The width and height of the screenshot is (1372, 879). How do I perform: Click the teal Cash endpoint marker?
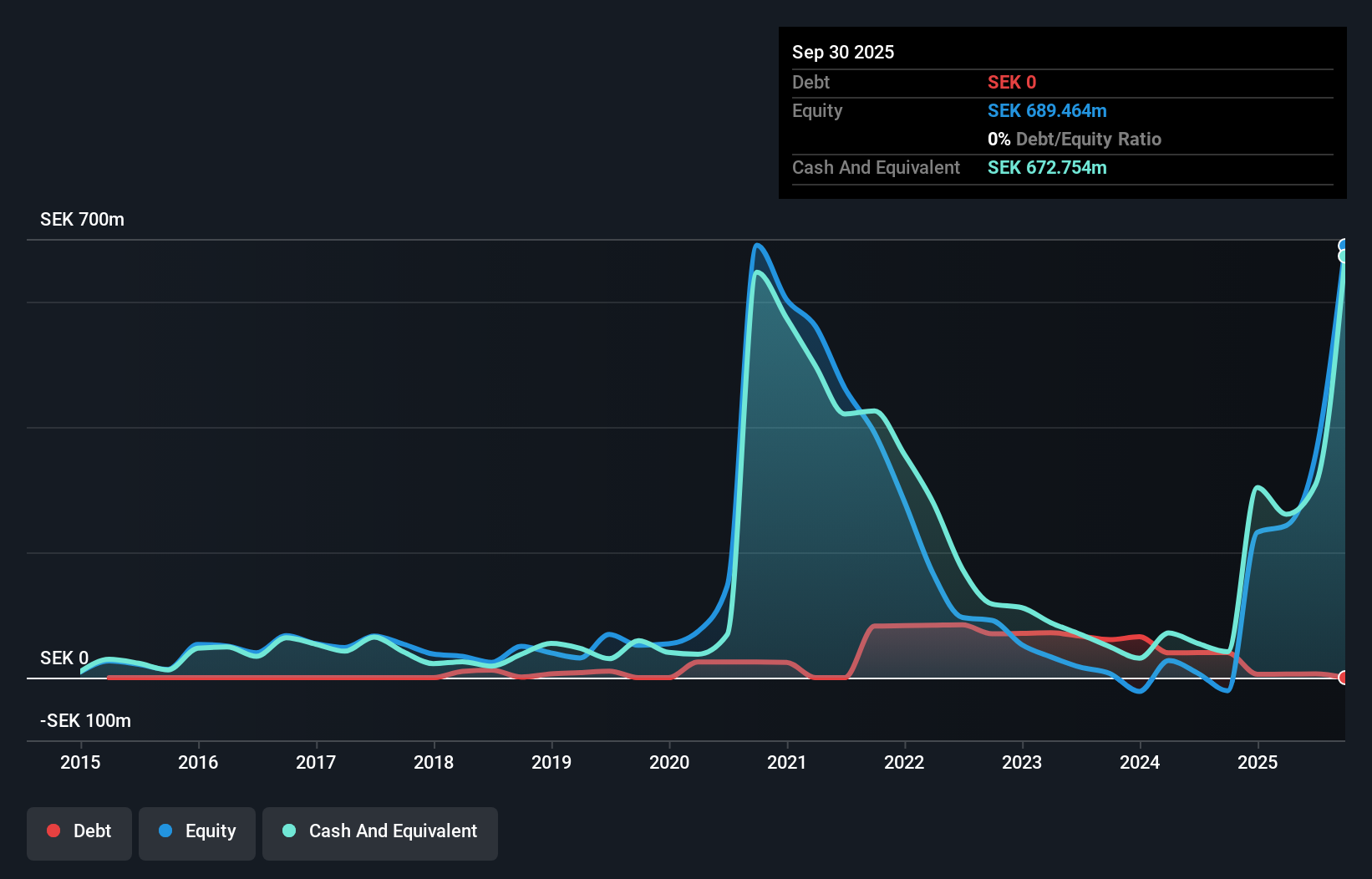[x=1344, y=257]
